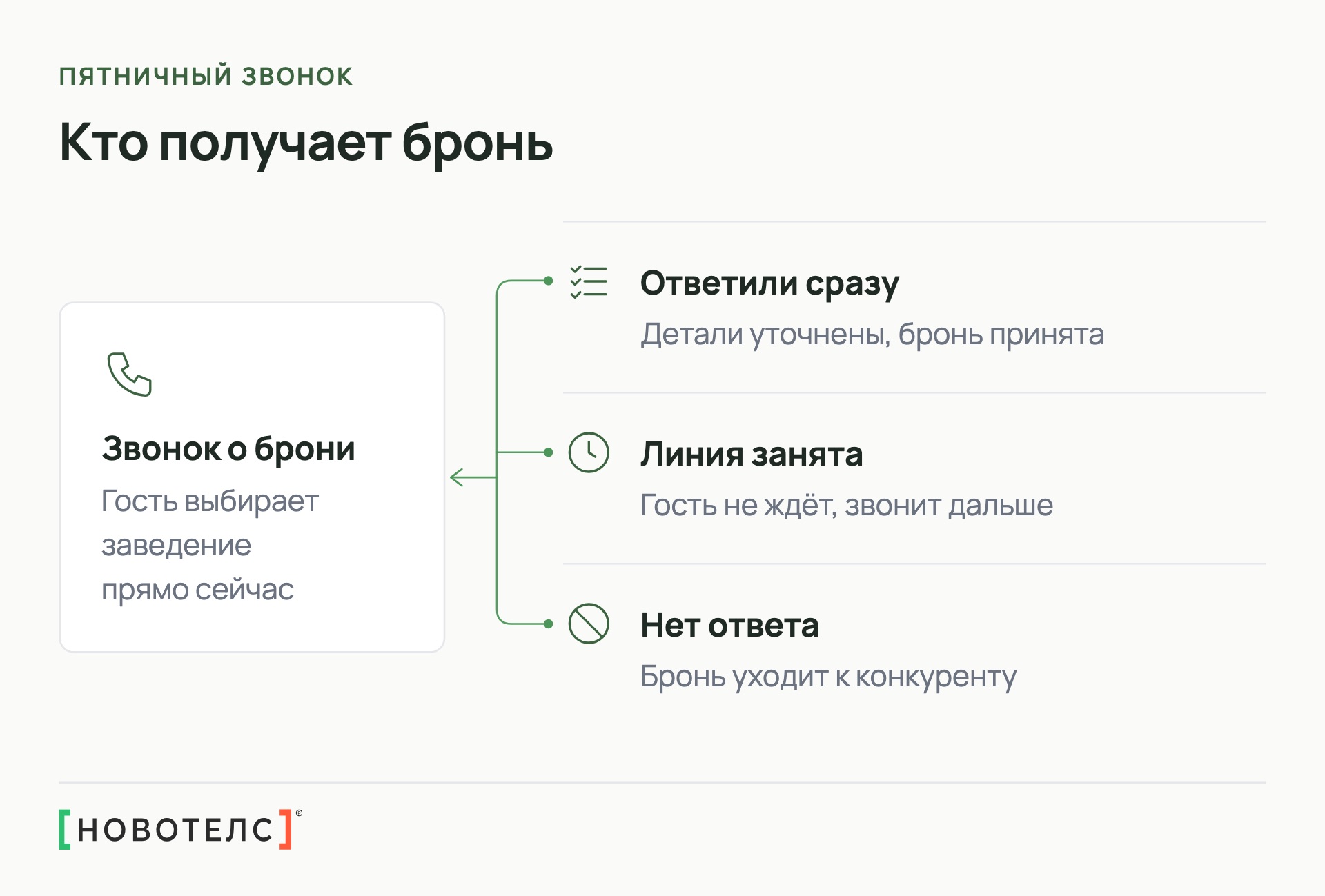The image size is (1325, 896).
Task: Click the phone handset icon
Action: [x=129, y=375]
